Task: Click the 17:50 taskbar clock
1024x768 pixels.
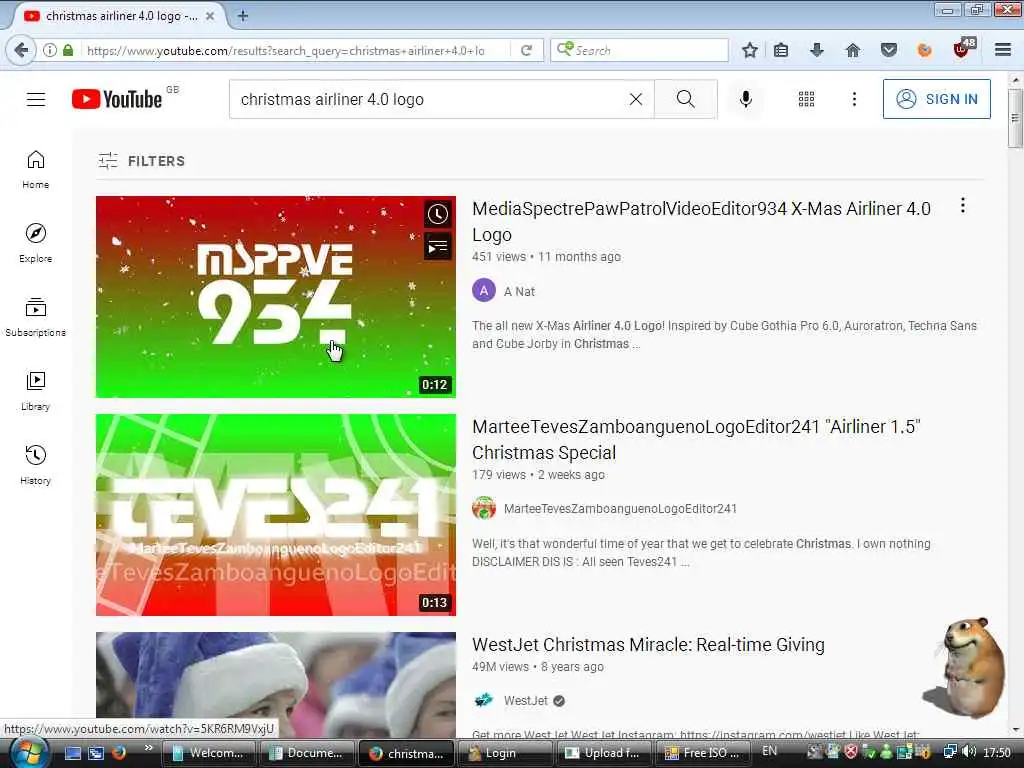Action: pyautogui.click(x=997, y=752)
